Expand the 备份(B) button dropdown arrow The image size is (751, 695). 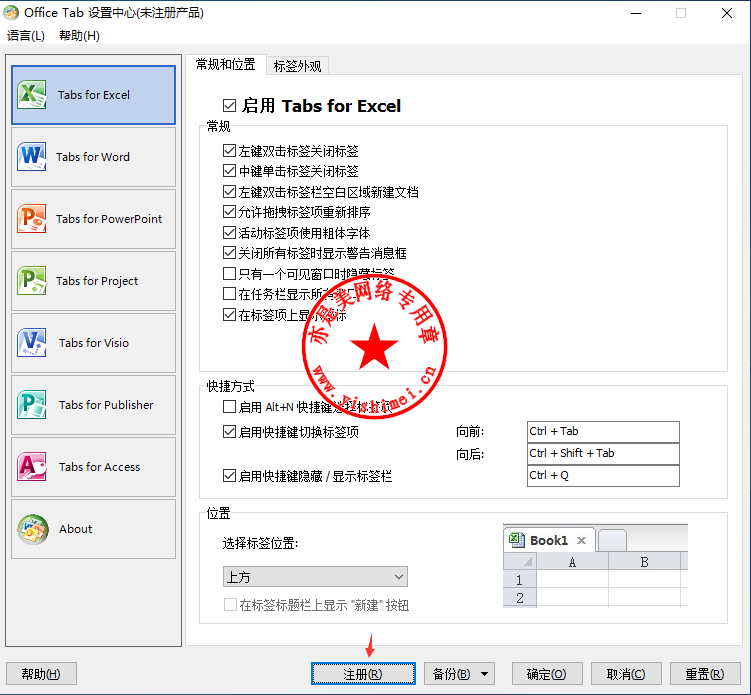coord(485,674)
